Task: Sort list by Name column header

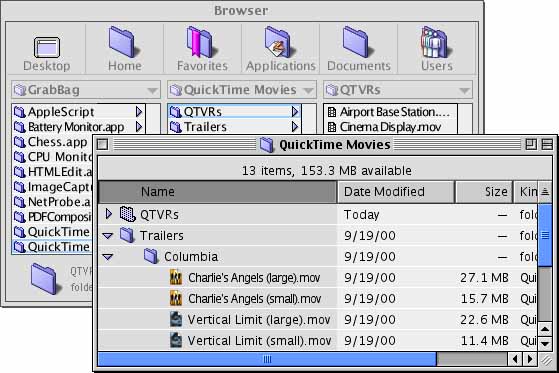Action: coord(217,192)
